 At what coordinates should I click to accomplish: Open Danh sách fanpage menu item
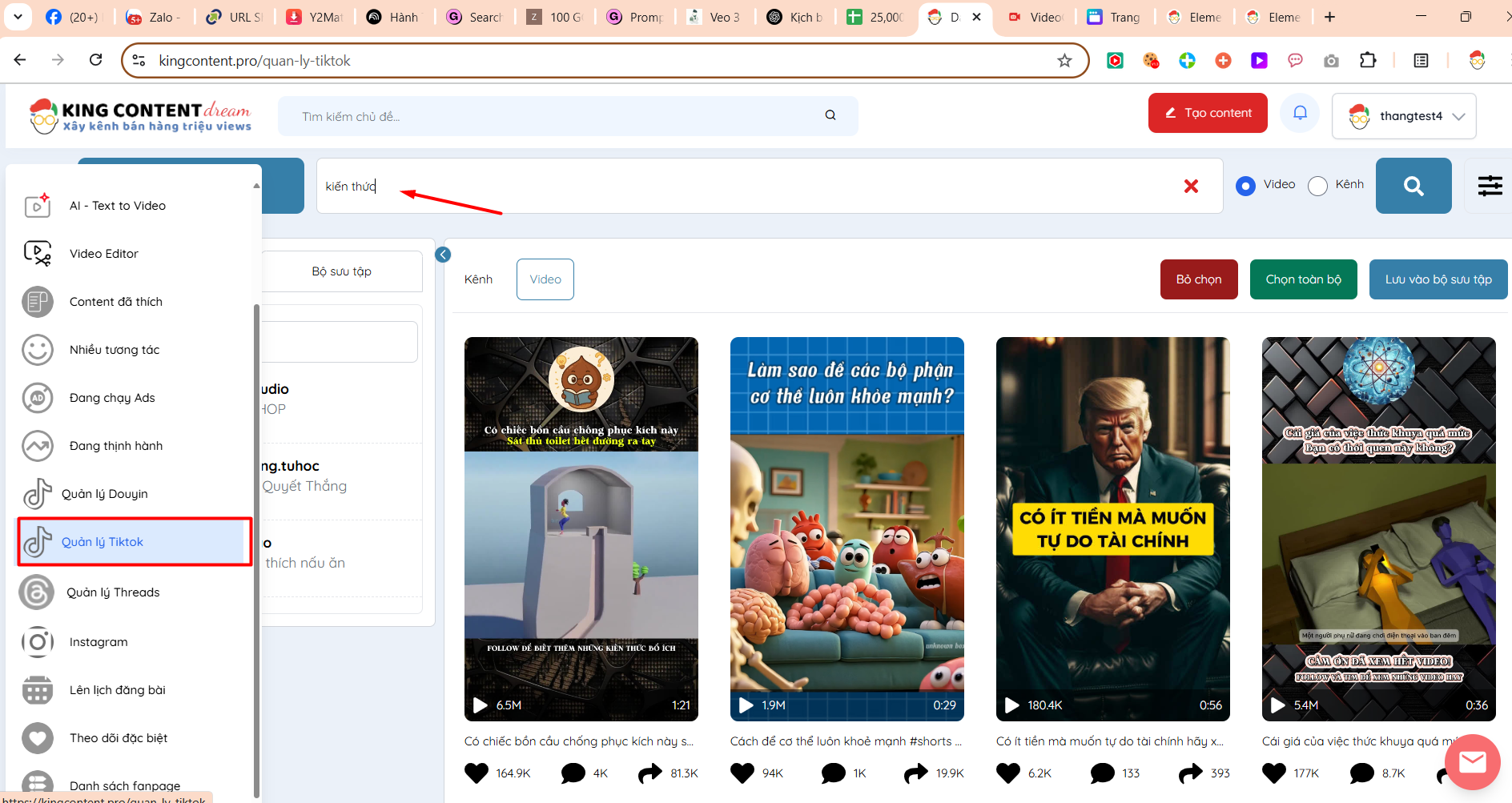coord(125,786)
